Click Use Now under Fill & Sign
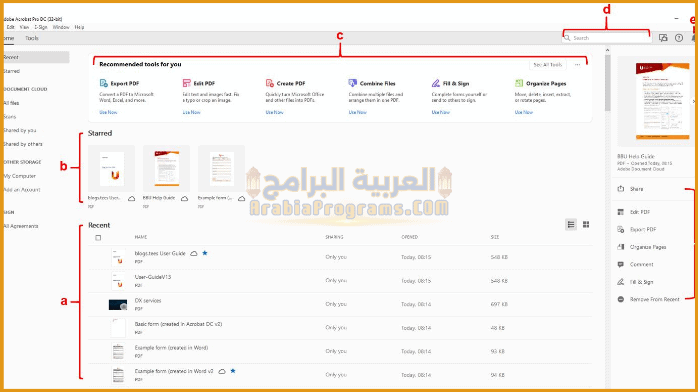The height and width of the screenshot is (392, 698). pos(441,113)
